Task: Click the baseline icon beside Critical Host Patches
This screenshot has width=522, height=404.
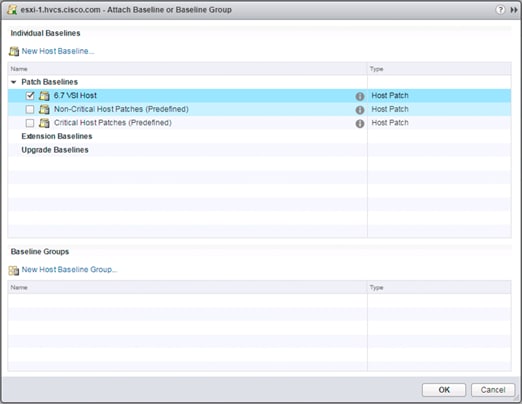Action: 44,123
